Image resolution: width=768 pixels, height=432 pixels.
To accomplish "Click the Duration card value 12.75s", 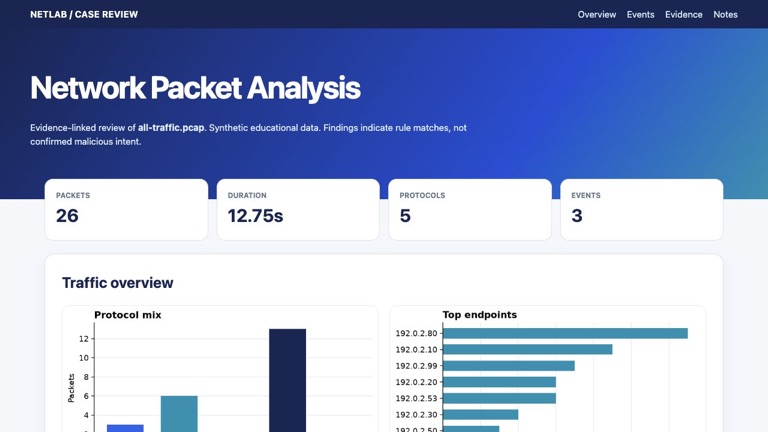I will [255, 216].
